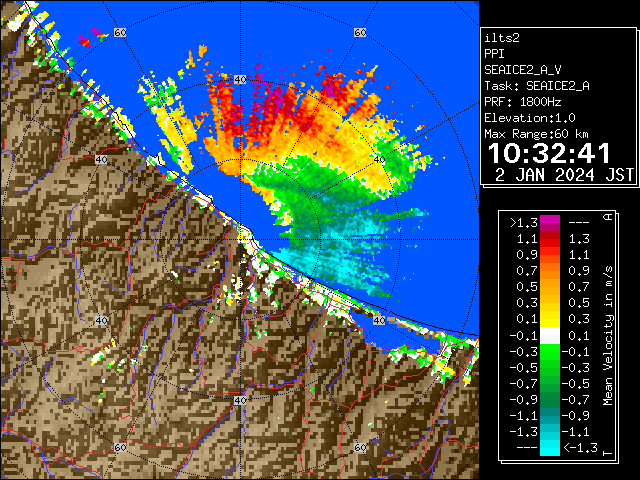The height and width of the screenshot is (480, 640).
Task: Click the '<-1.3' legend value
Action: (580, 447)
